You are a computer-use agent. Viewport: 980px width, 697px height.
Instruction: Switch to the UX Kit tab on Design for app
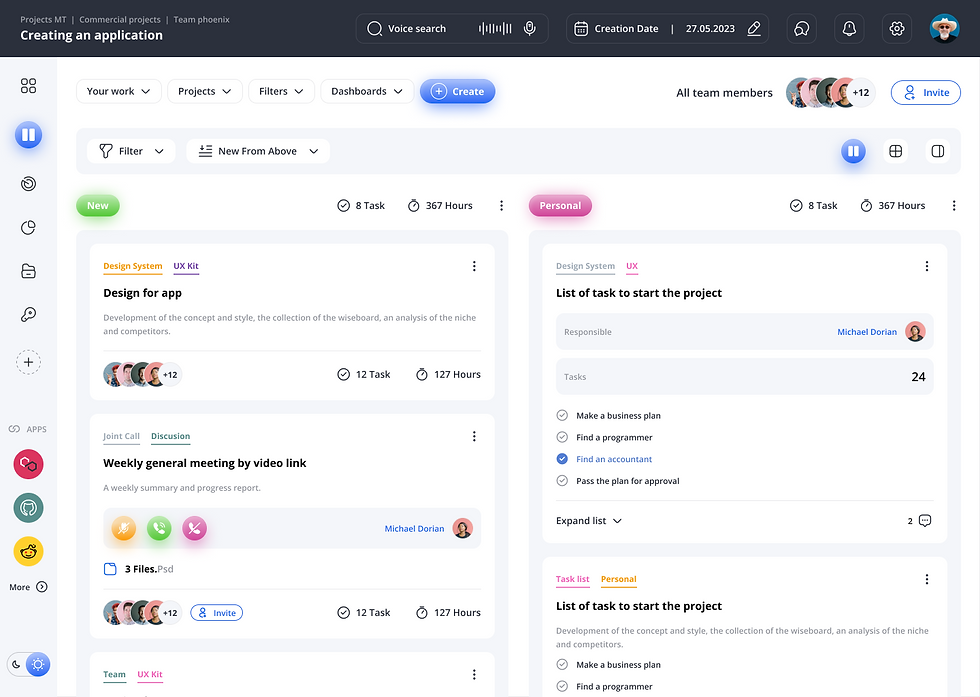tap(186, 266)
